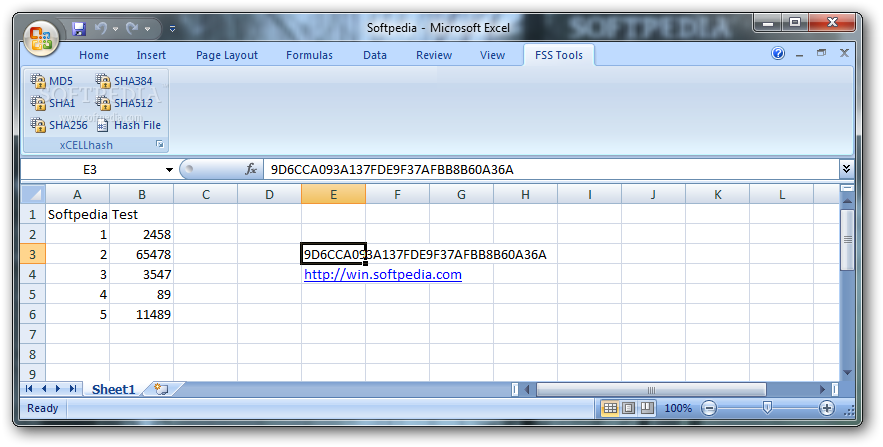Compute SHA1 hash from the ribbon
The image size is (883, 447).
[x=53, y=103]
